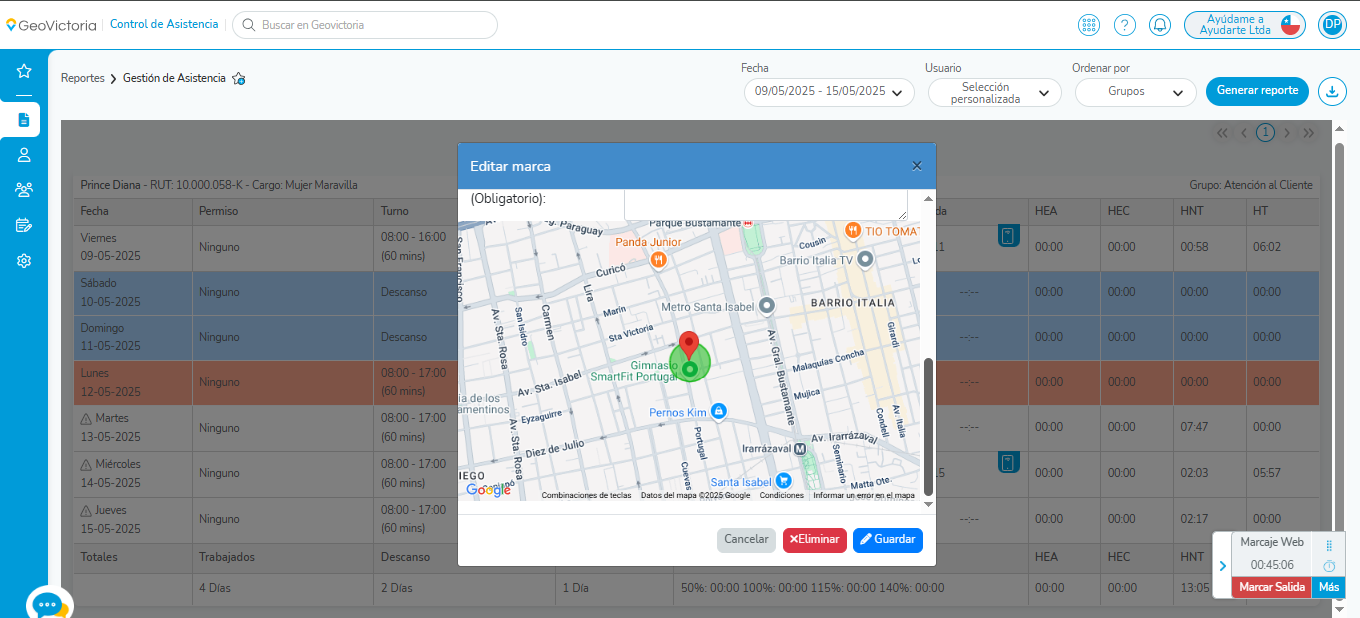Click Control de Asistencia header link
This screenshot has height=618, width=1360.
click(x=163, y=24)
